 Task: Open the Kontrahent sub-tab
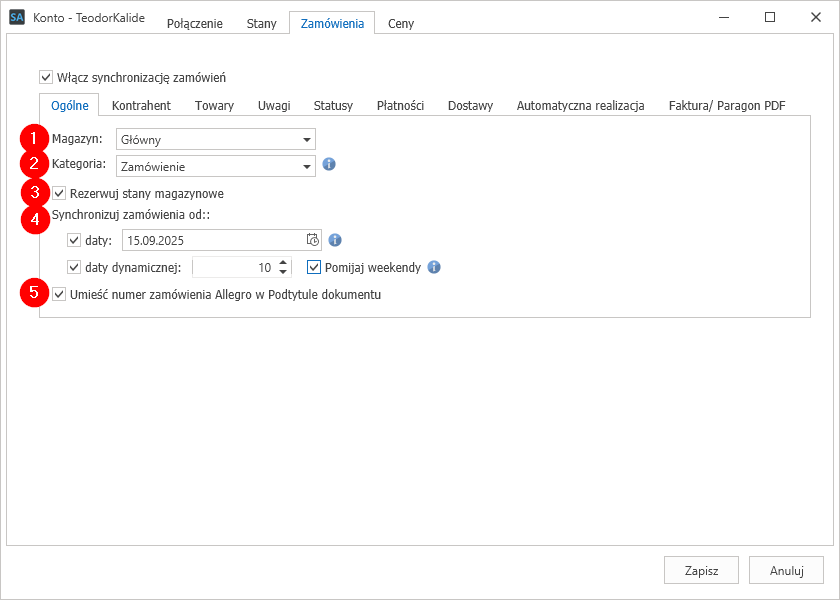[141, 106]
